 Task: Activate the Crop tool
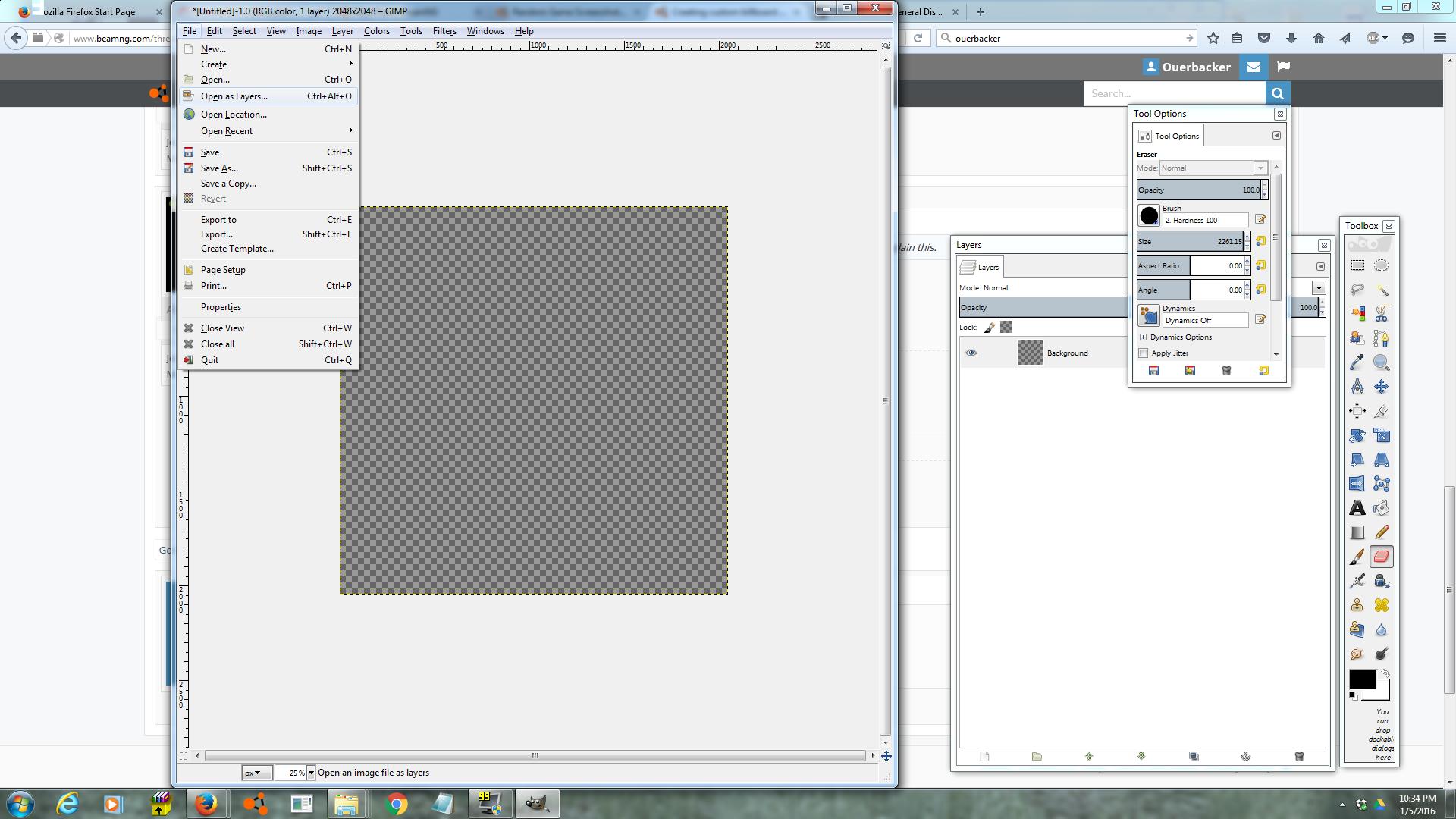pyautogui.click(x=1382, y=411)
